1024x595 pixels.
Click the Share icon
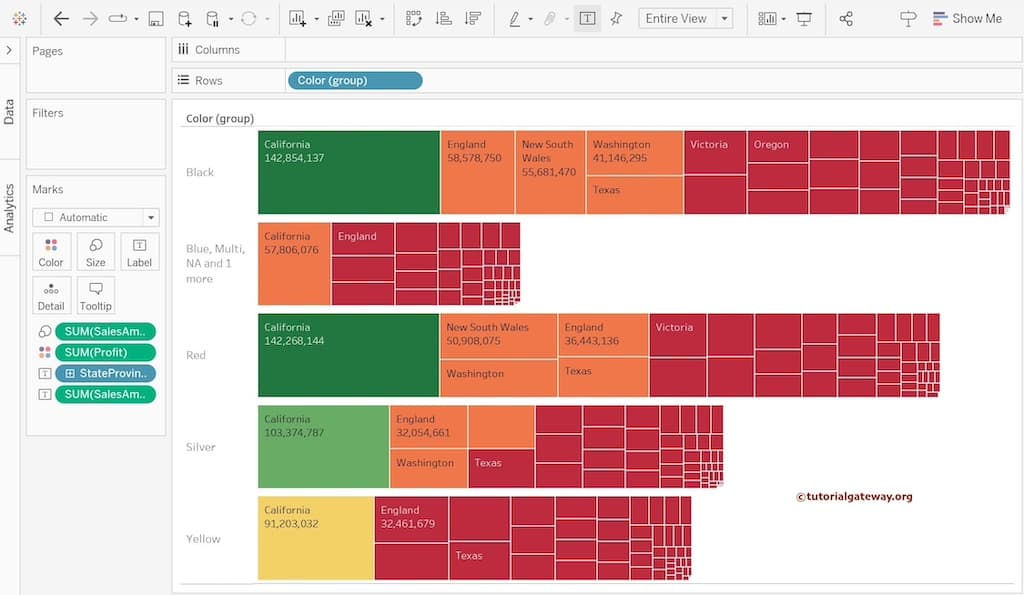846,19
